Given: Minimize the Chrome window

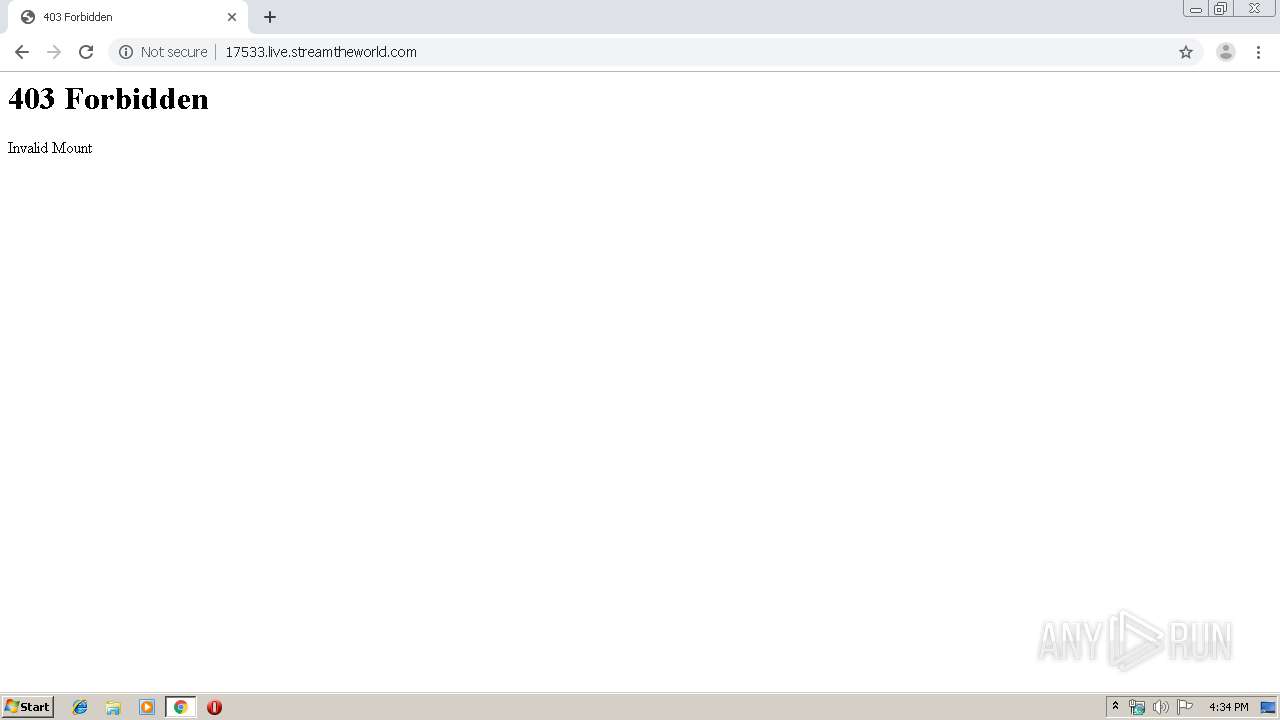Looking at the screenshot, I should [x=1195, y=9].
